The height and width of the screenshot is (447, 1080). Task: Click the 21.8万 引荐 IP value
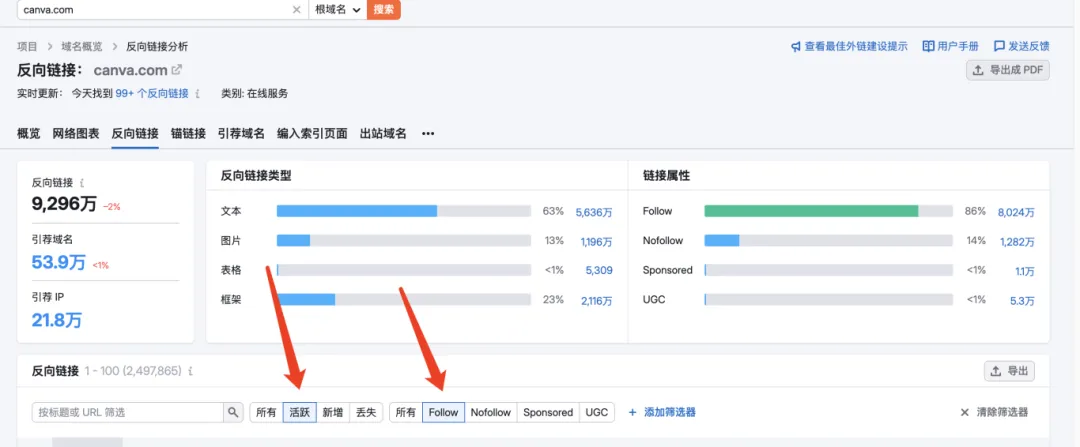pos(56,320)
